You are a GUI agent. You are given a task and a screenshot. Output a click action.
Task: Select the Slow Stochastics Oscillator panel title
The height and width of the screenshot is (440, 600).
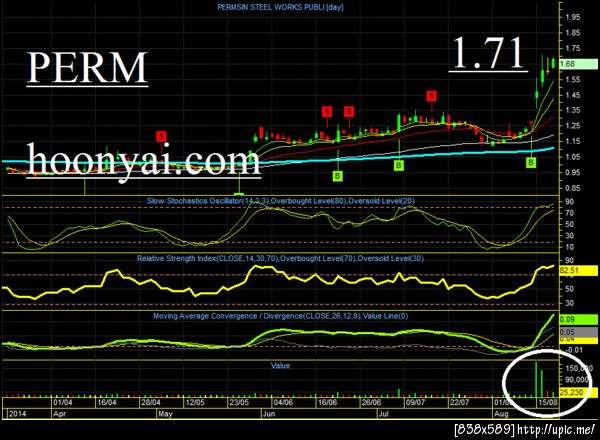(x=280, y=201)
